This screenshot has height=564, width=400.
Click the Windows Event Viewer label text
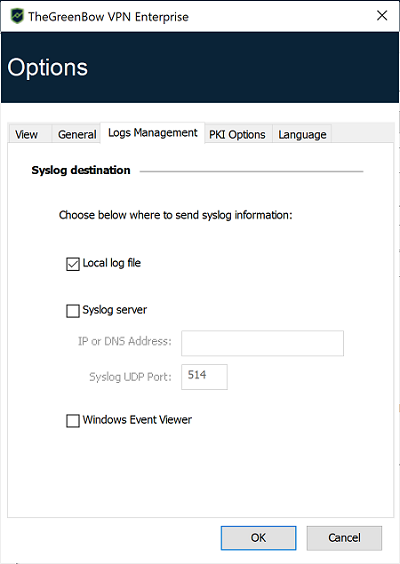[137, 419]
